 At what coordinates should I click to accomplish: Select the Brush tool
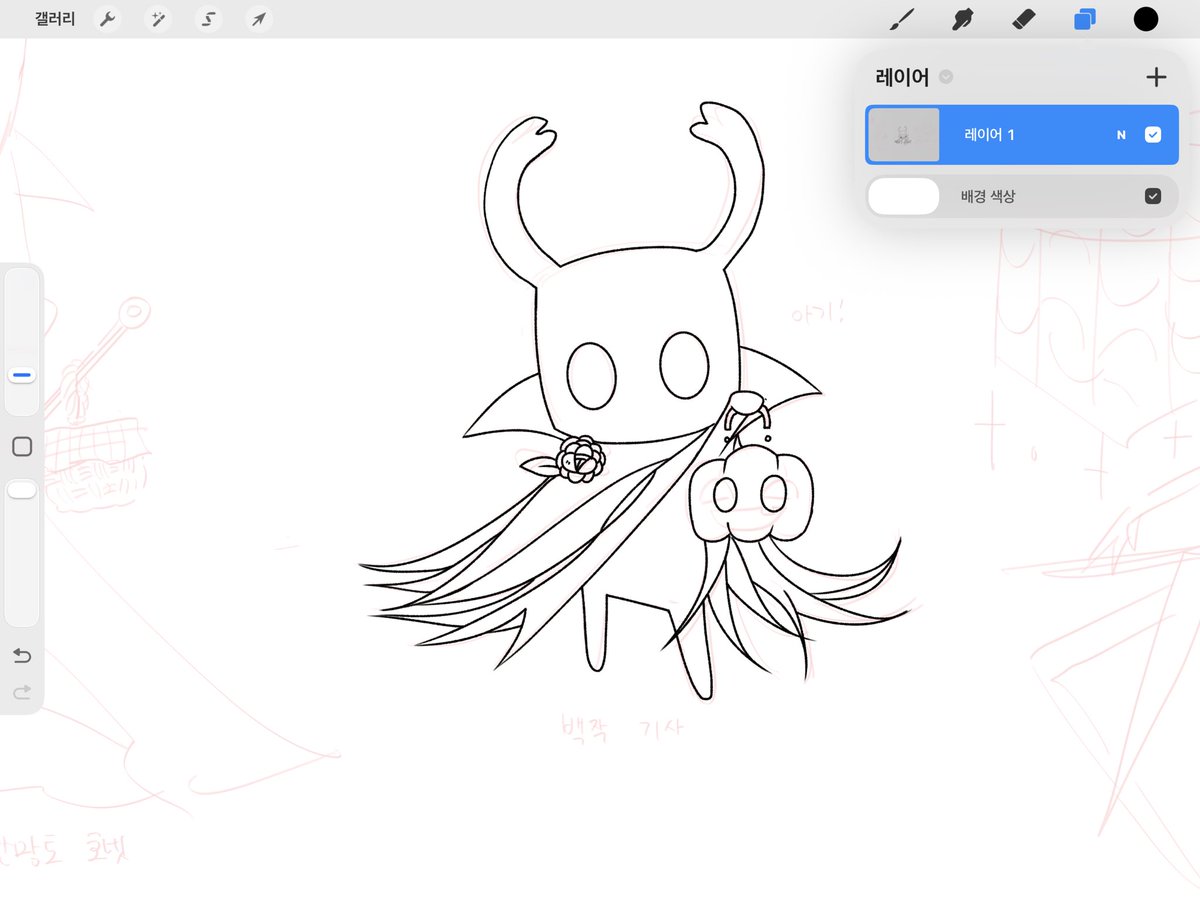[902, 19]
